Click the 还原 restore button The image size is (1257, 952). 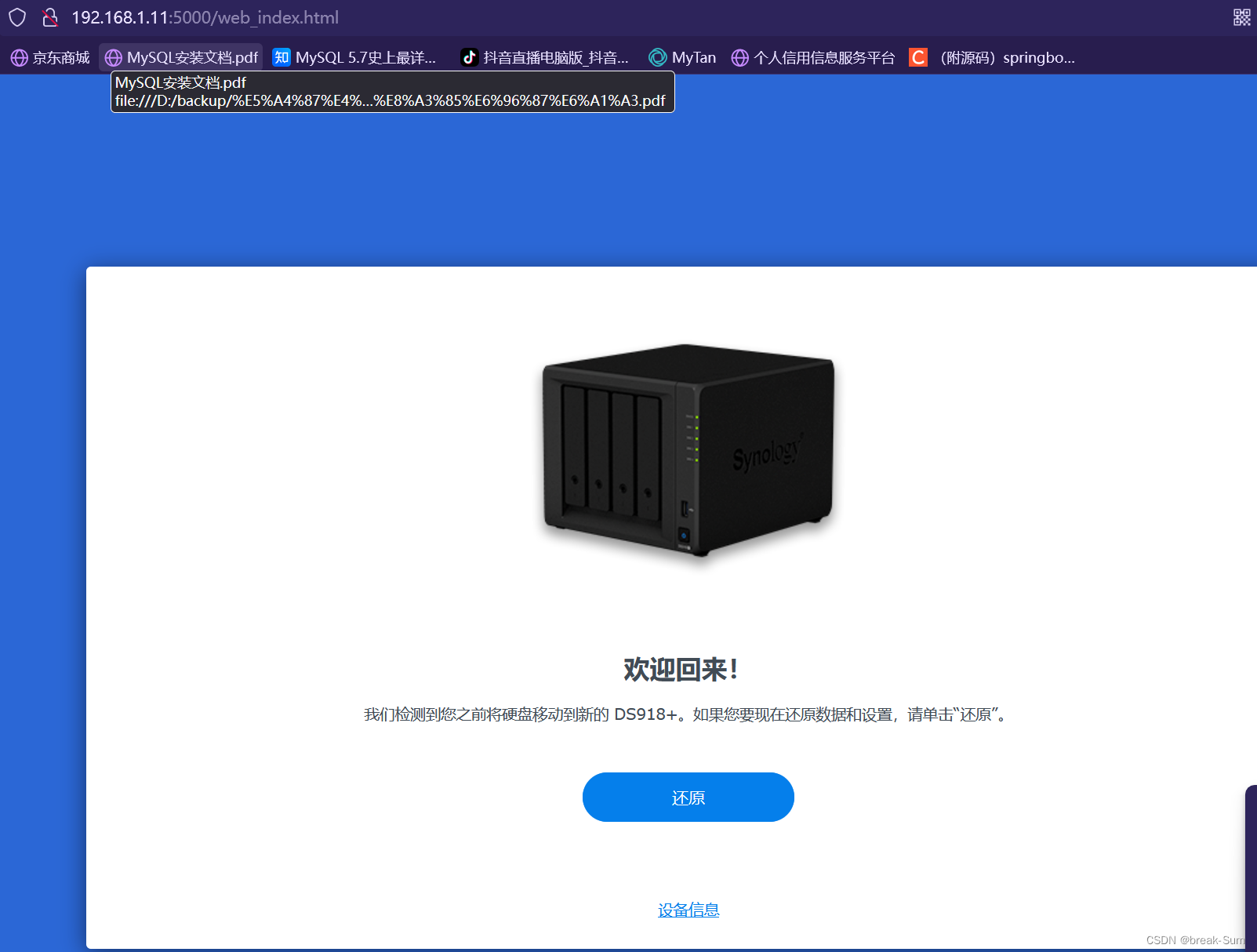pos(688,797)
